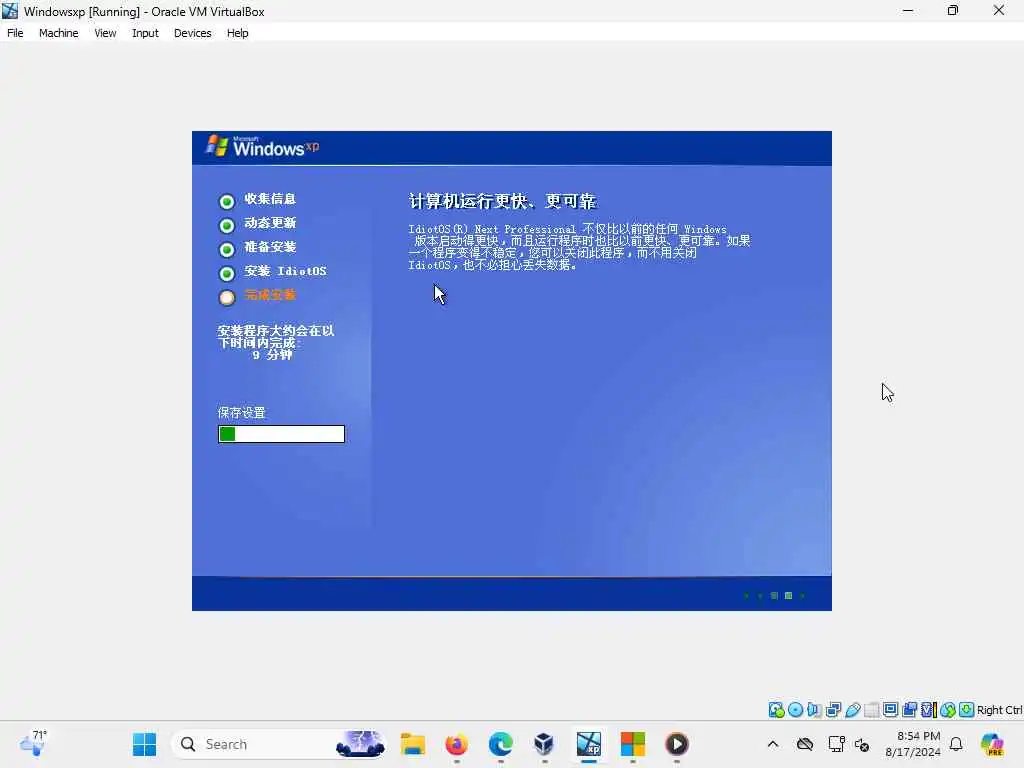Show hidden tray icons chevron
This screenshot has height=768, width=1024.
pos(773,744)
